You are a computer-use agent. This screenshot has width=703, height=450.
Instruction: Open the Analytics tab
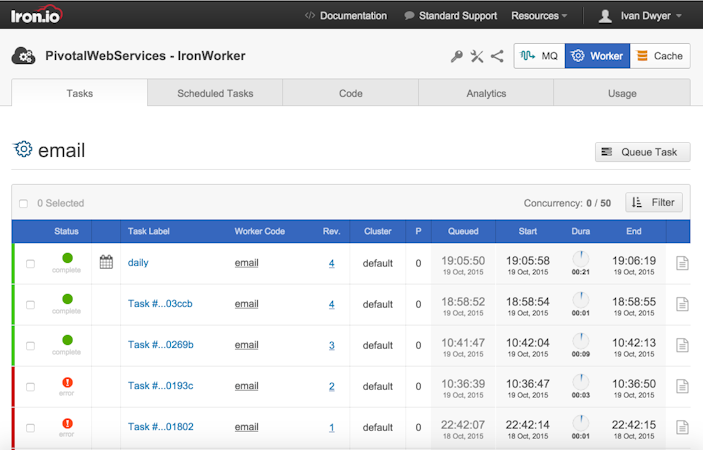(486, 93)
